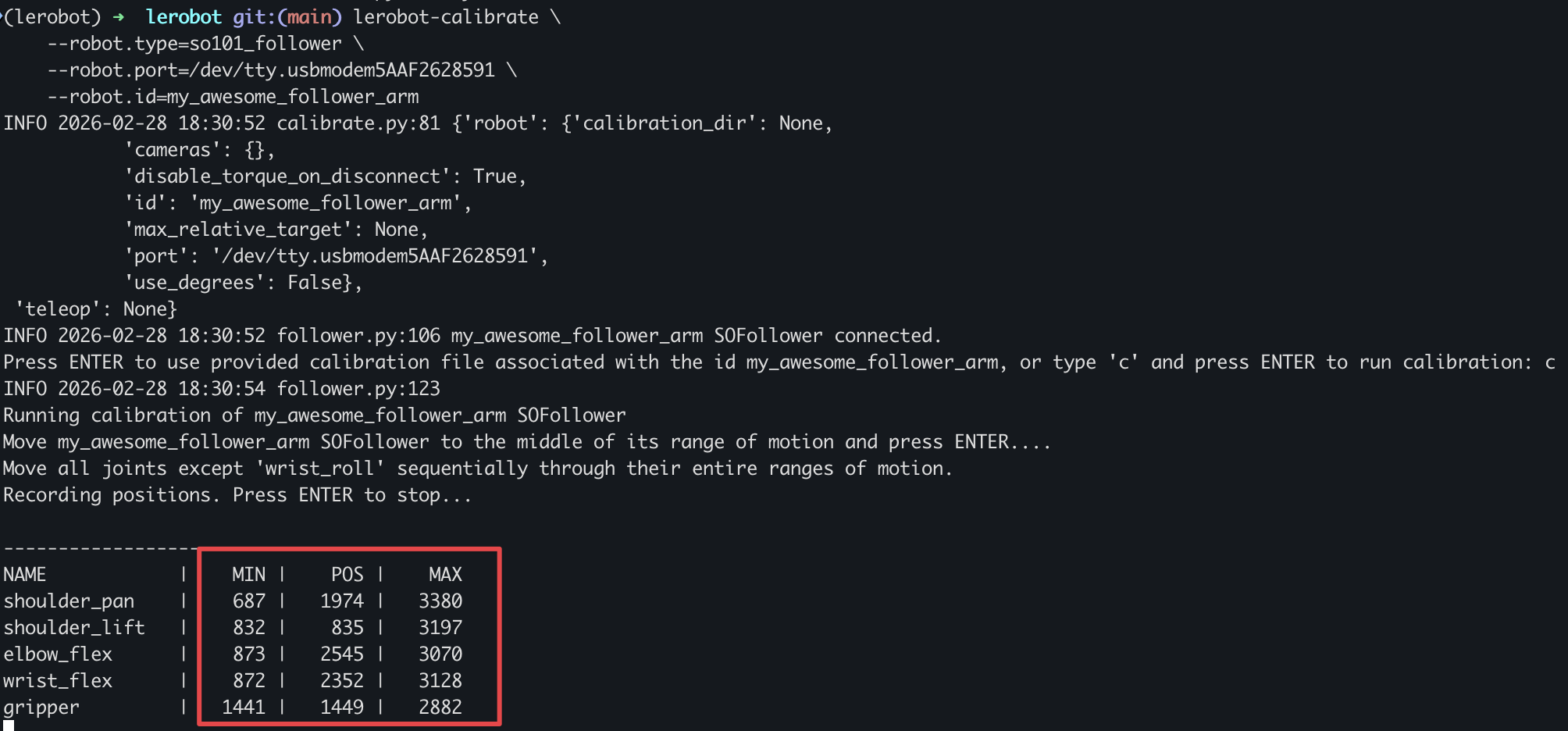Select the elbow_flex row label
Image resolution: width=1568 pixels, height=731 pixels.
click(x=58, y=654)
